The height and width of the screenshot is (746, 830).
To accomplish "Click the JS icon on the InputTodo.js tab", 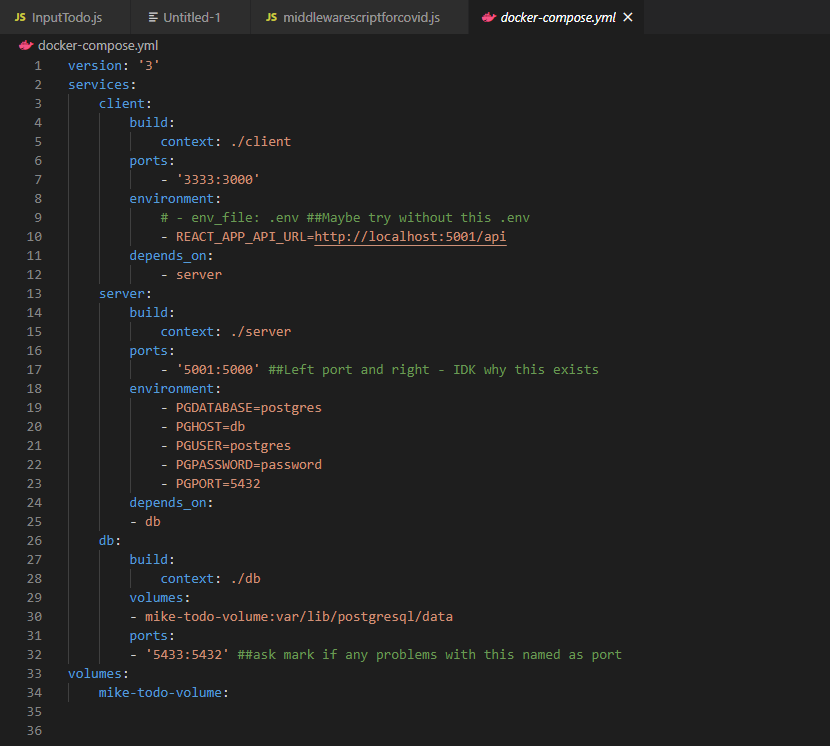I will (x=20, y=18).
